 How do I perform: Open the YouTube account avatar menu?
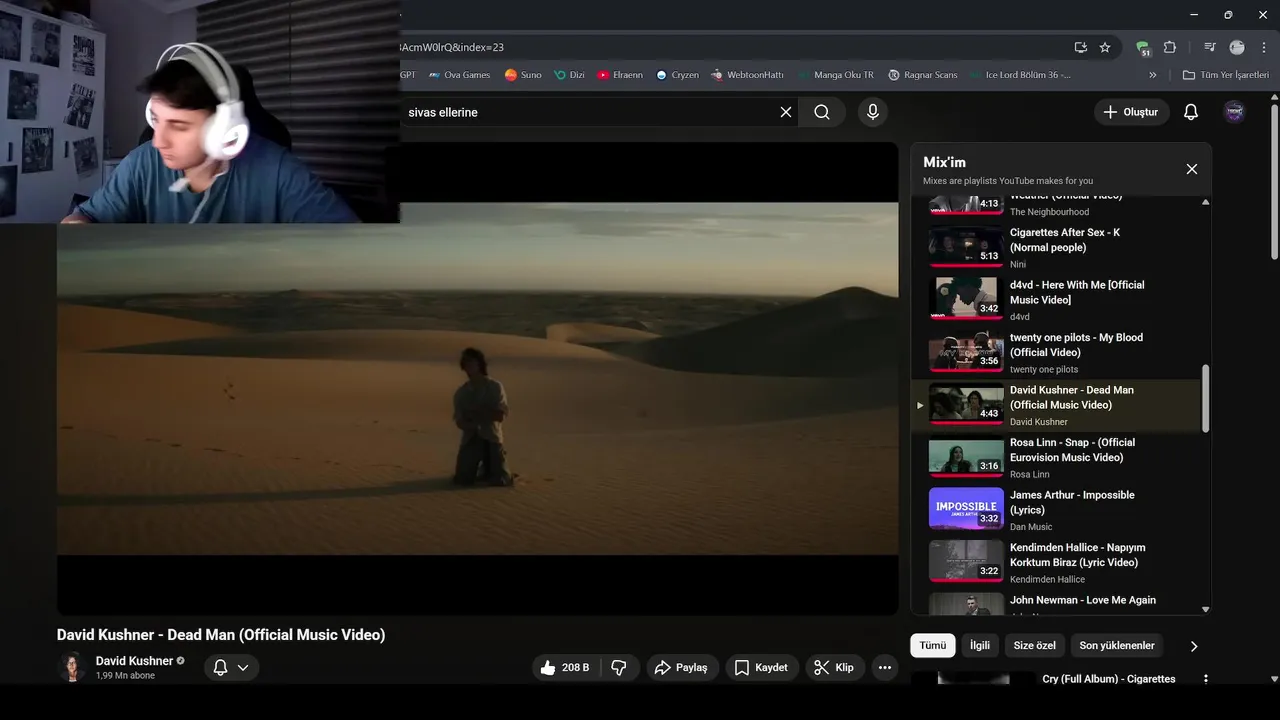point(1235,112)
